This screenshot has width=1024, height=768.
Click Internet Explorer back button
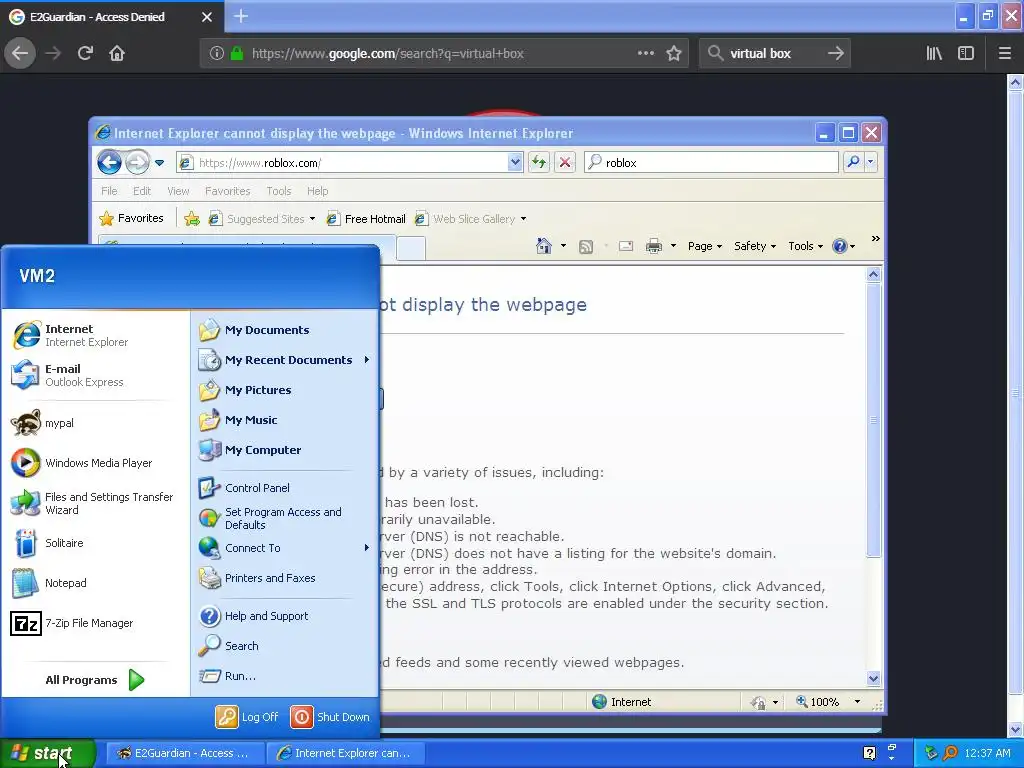pos(109,162)
